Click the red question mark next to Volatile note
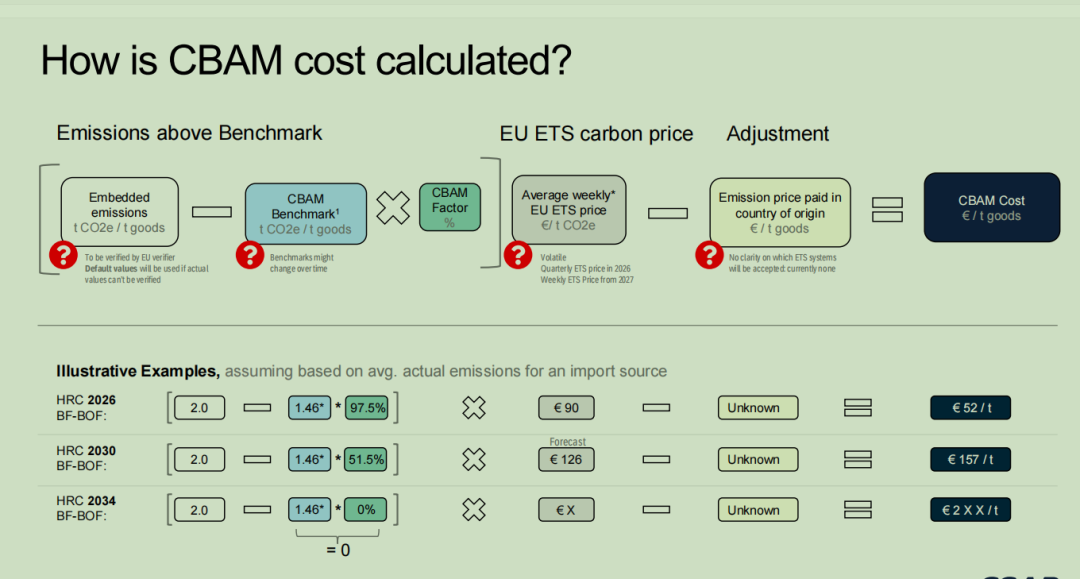Screen dimensions: 1080x579 point(517,255)
